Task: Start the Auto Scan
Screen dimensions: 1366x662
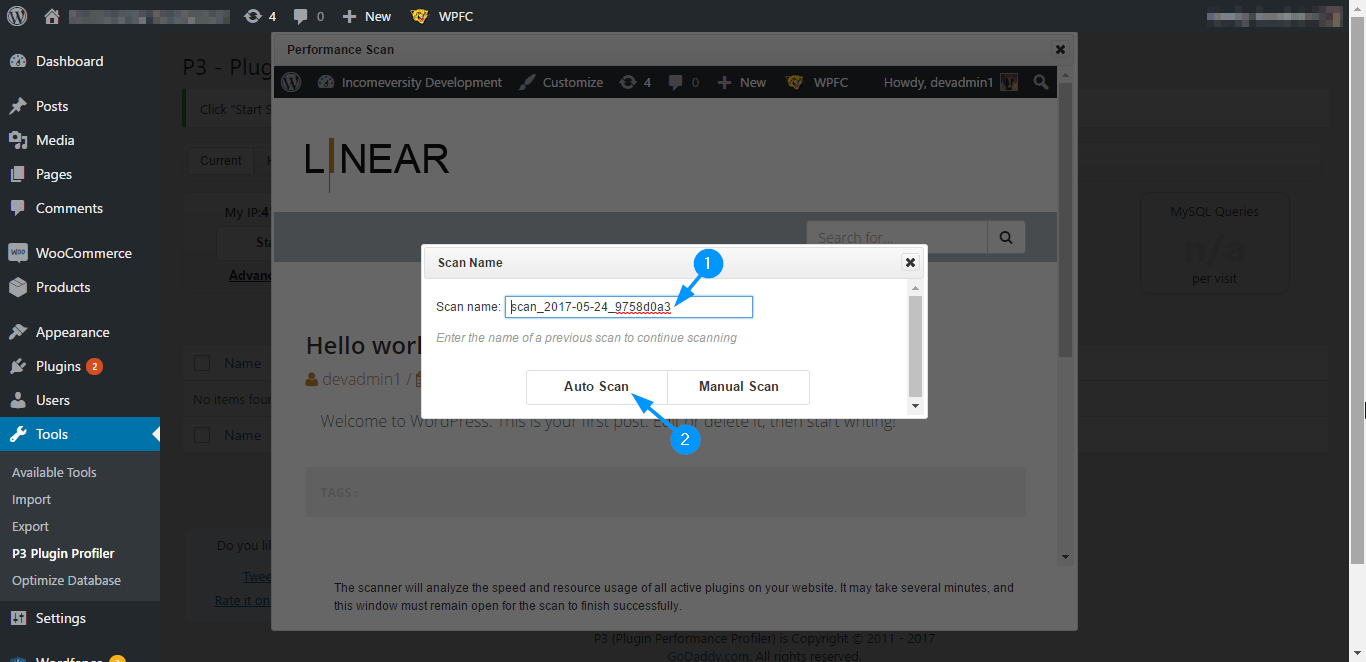Action: (596, 387)
